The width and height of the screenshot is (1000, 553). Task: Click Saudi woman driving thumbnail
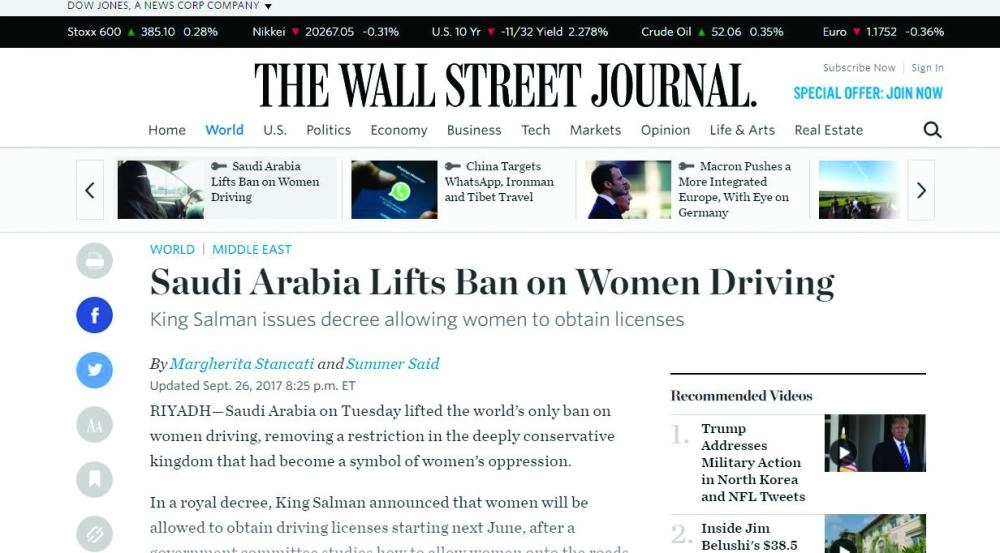coord(161,189)
